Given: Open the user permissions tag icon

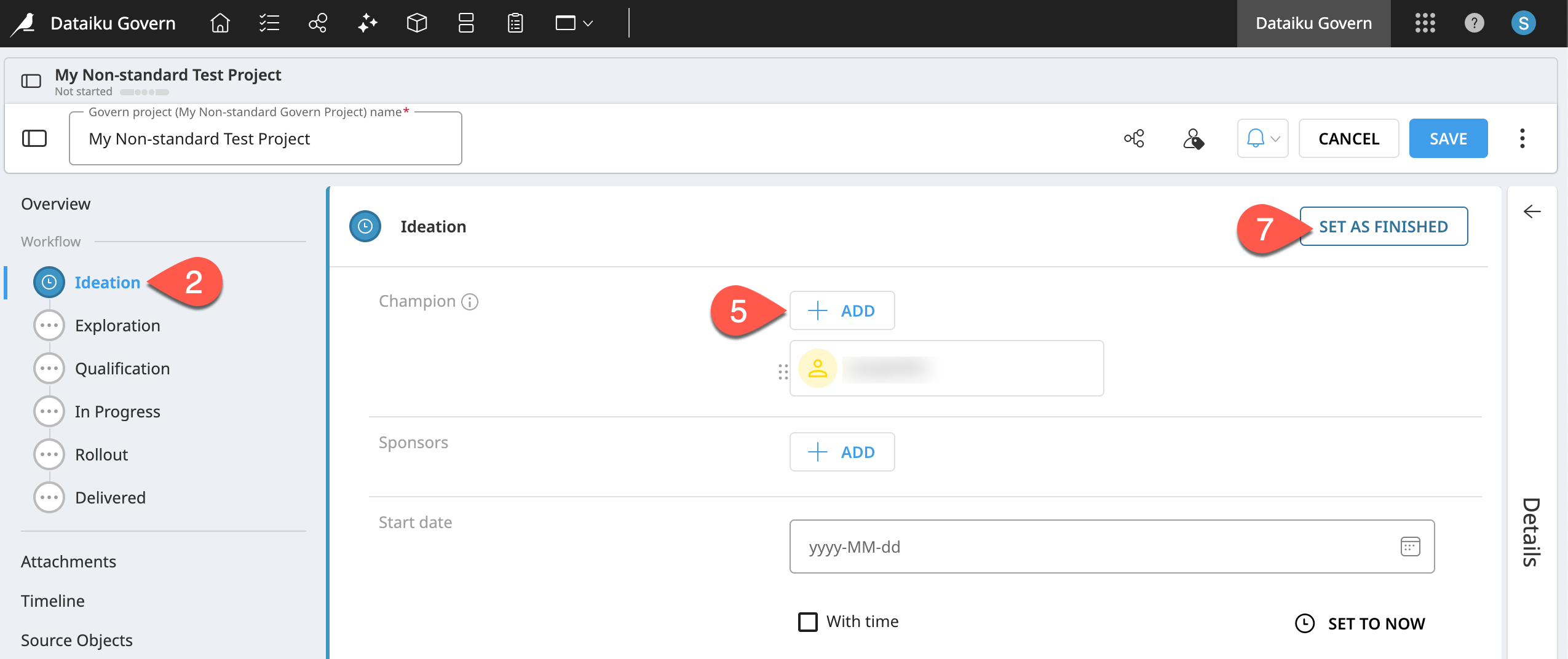Looking at the screenshot, I should 1193,139.
